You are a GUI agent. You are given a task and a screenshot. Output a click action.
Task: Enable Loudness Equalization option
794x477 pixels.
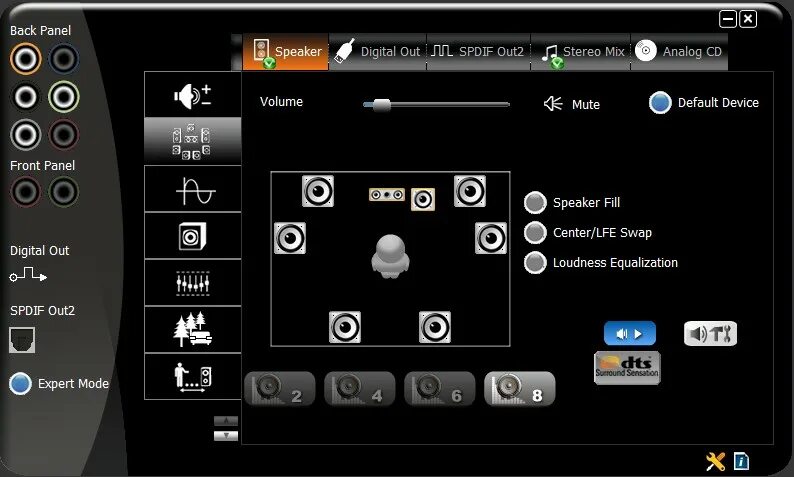click(x=535, y=263)
